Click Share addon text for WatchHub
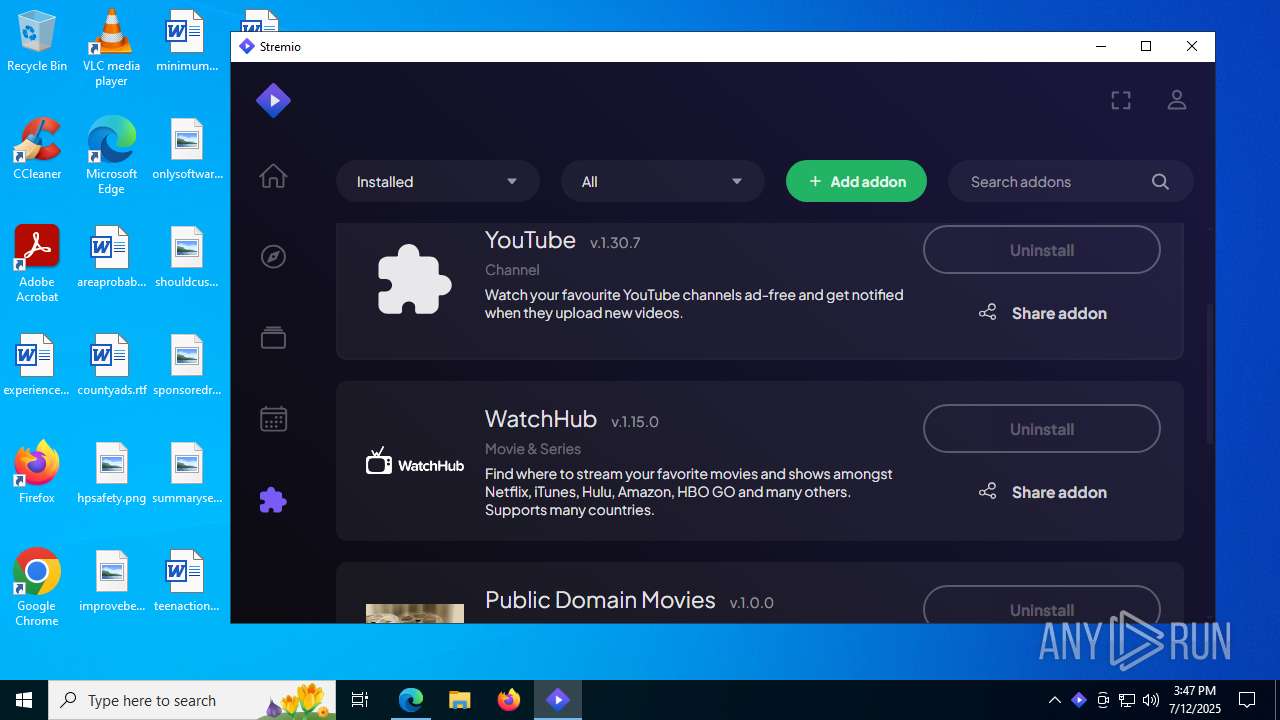The image size is (1280, 720). point(1059,492)
